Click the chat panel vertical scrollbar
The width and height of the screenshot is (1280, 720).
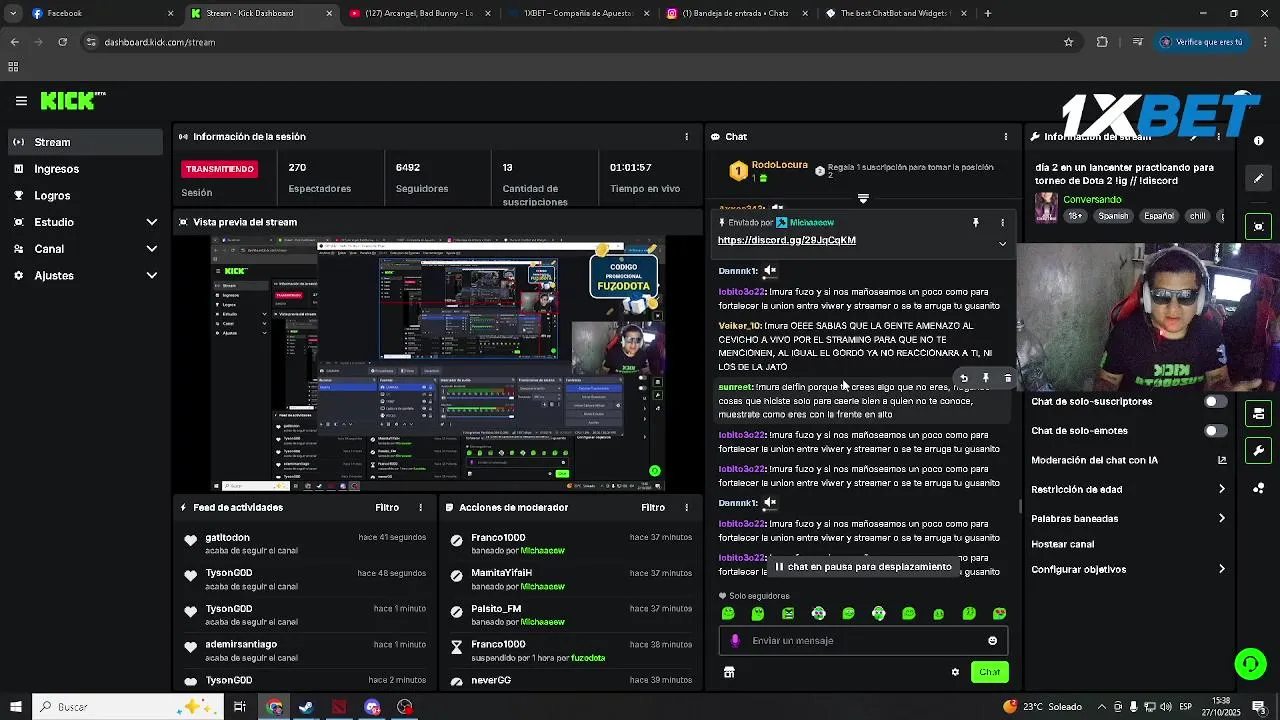1020,505
